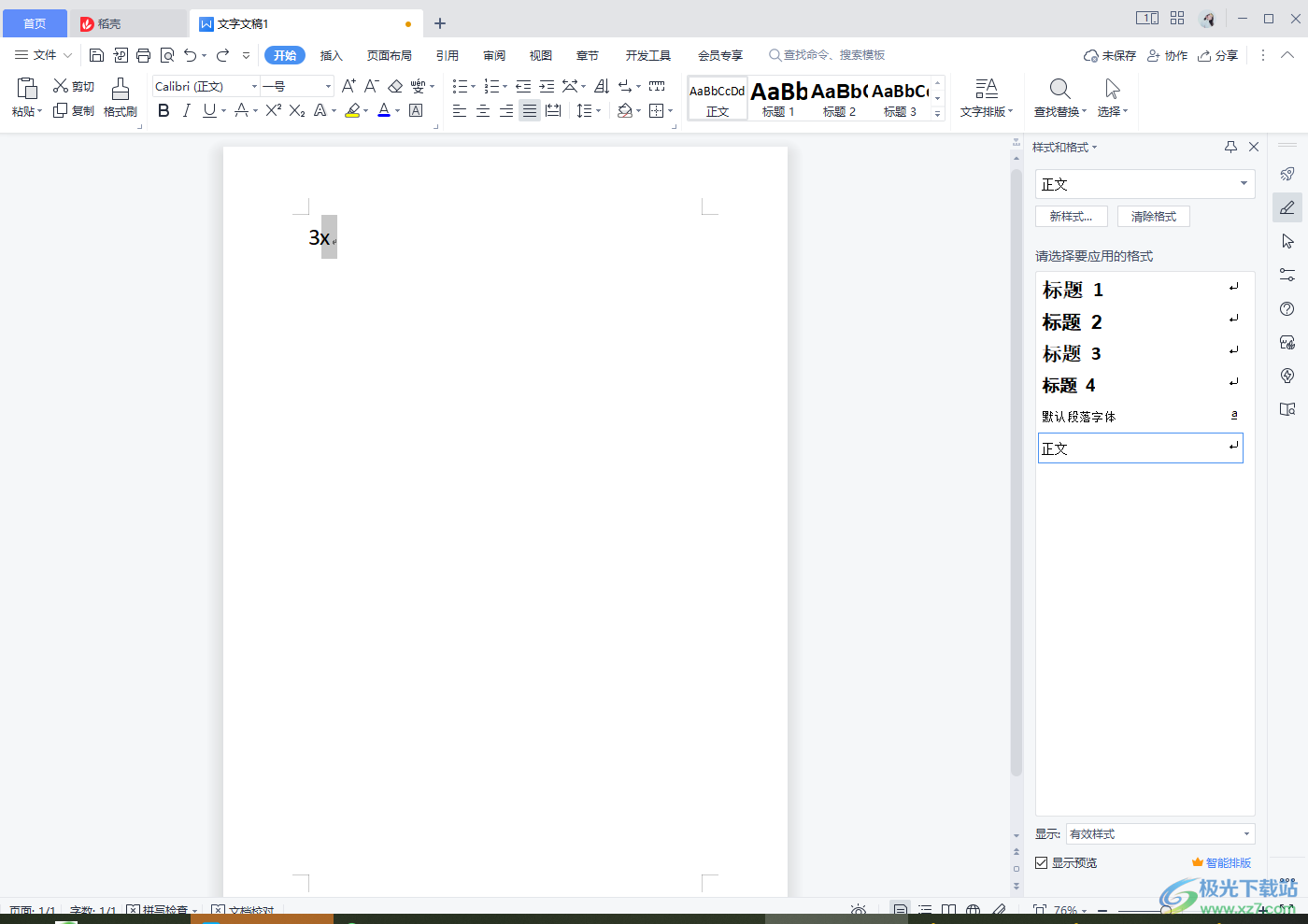Justify the paragraph text
This screenshot has width=1308, height=924.
[530, 110]
